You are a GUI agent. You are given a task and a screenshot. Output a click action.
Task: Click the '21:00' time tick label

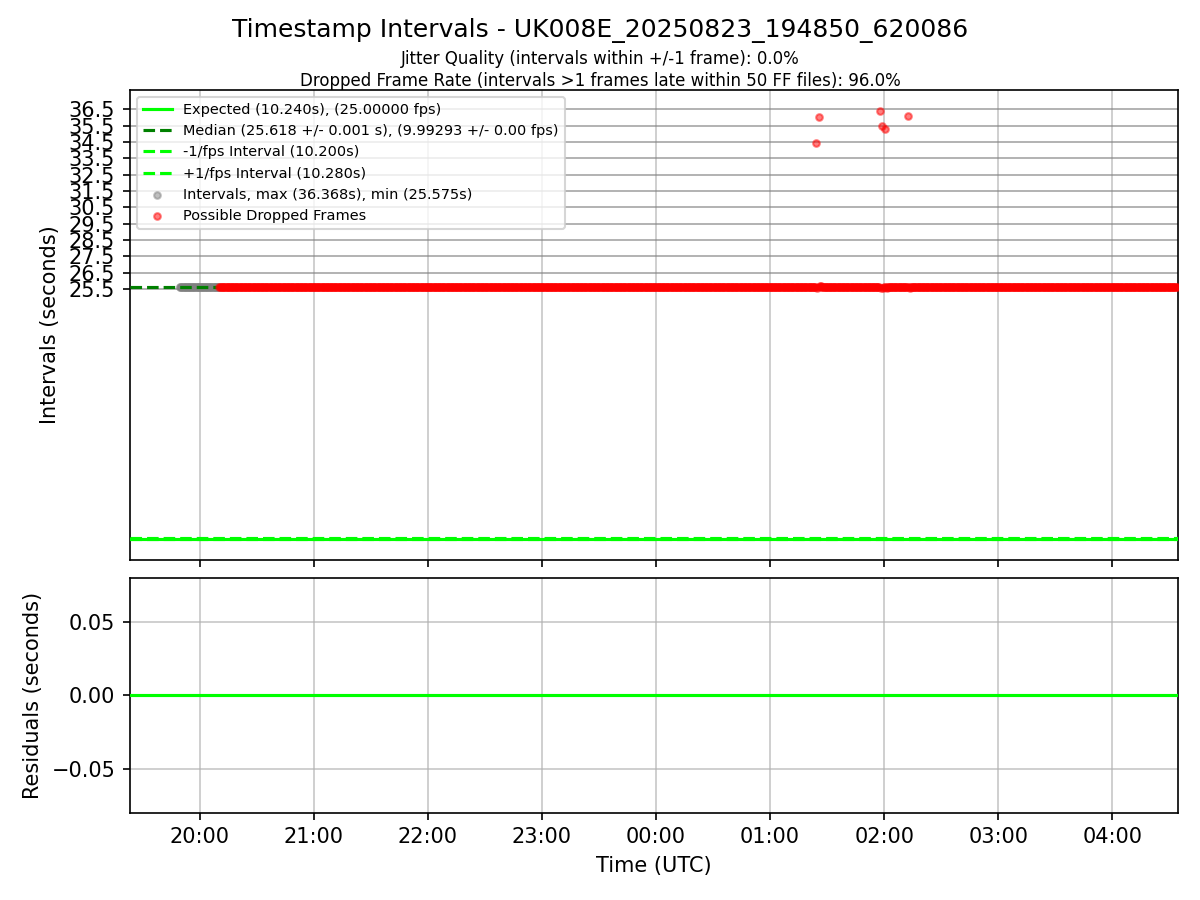tap(314, 835)
